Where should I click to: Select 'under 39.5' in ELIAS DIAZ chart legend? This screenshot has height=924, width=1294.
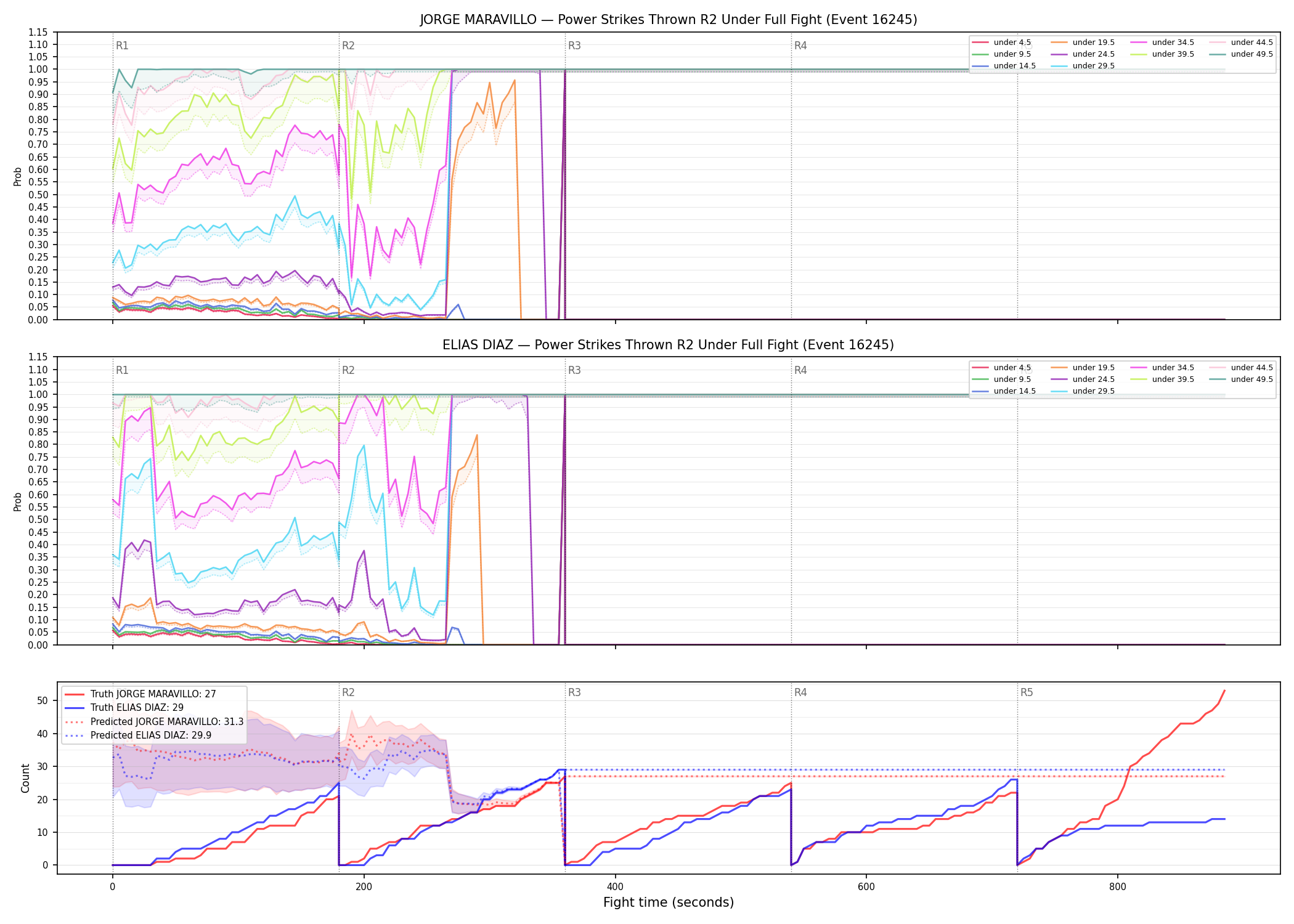pyautogui.click(x=1173, y=379)
